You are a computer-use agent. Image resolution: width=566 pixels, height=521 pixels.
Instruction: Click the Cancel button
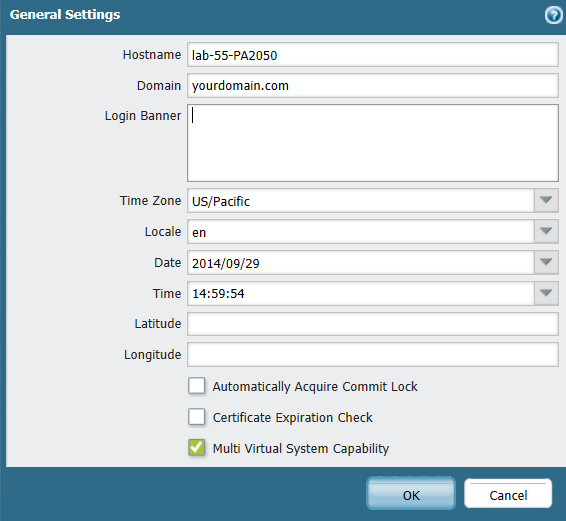tap(508, 494)
